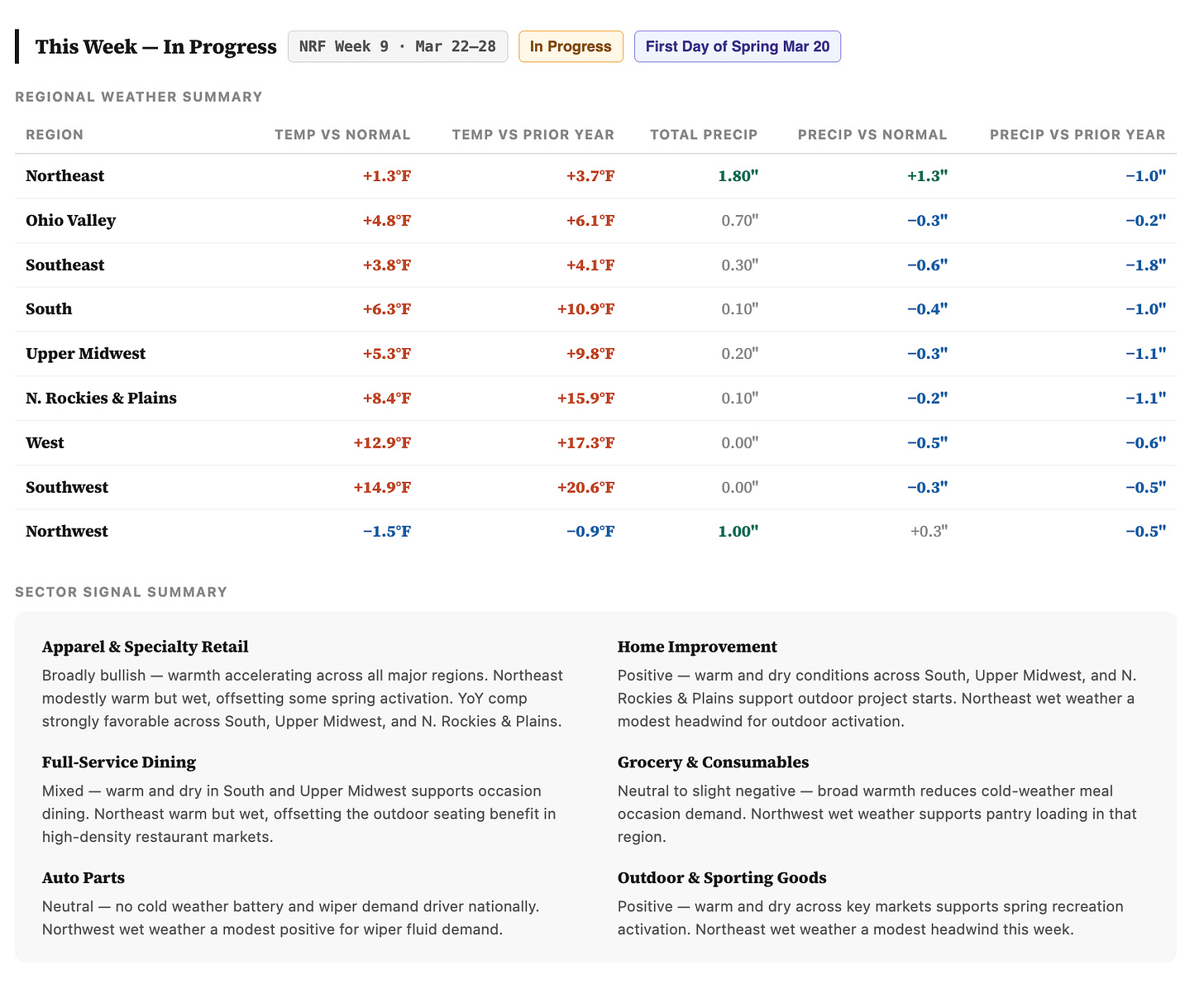Click Northeast temp vs normal +1.3°F

(386, 176)
